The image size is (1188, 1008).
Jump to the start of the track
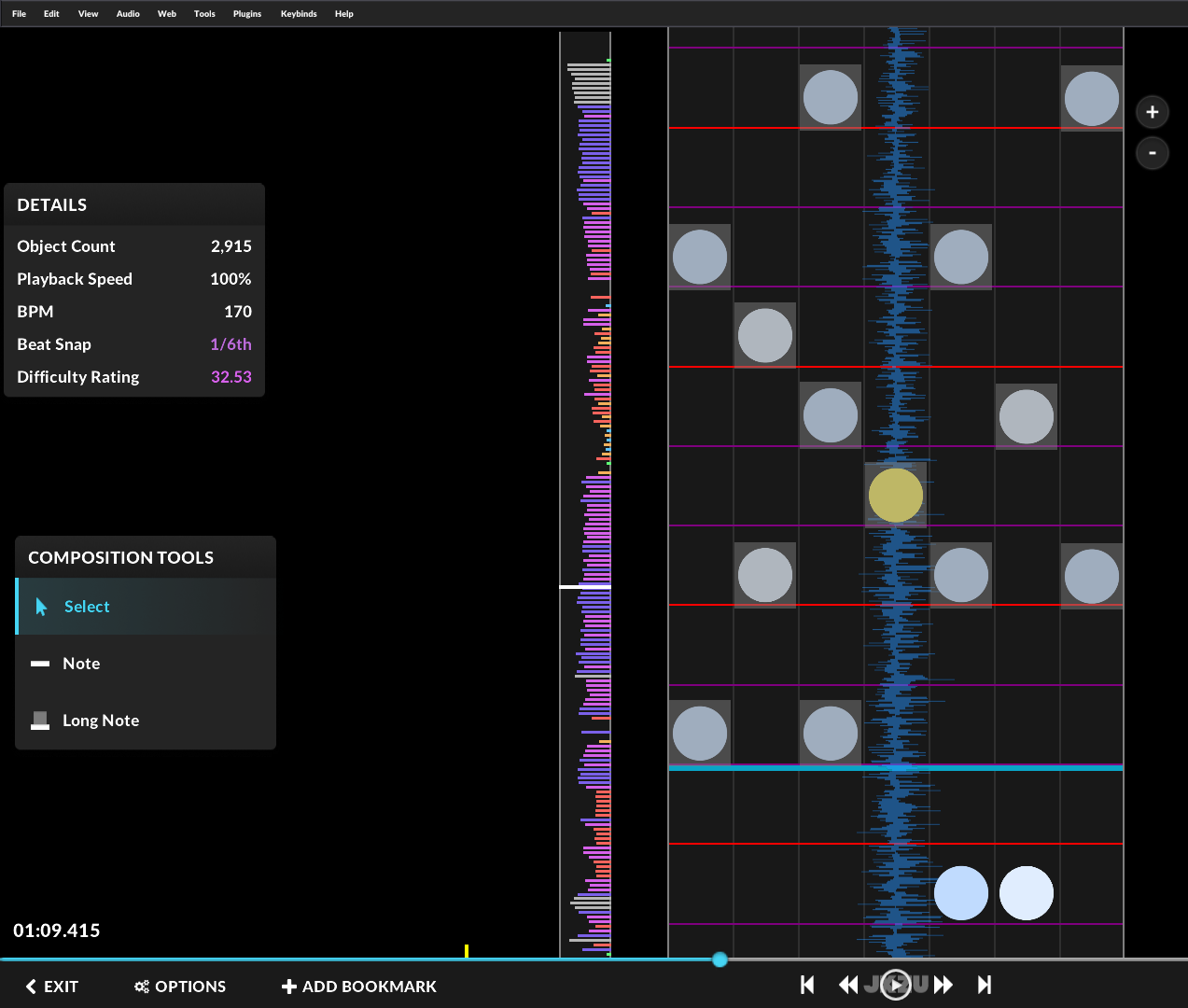(807, 985)
